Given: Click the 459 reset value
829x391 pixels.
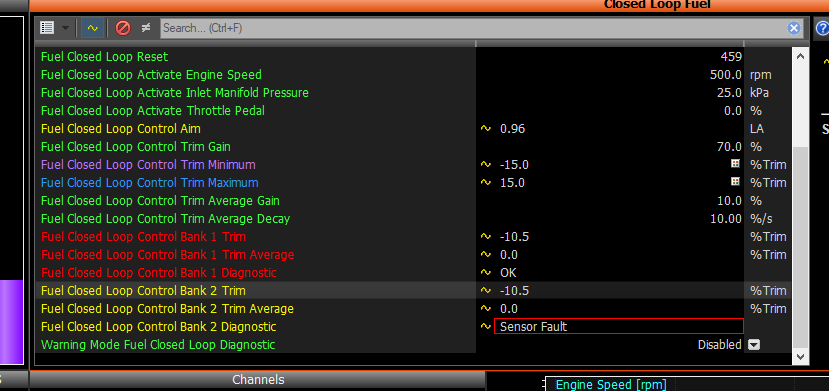Looking at the screenshot, I should click(731, 57).
